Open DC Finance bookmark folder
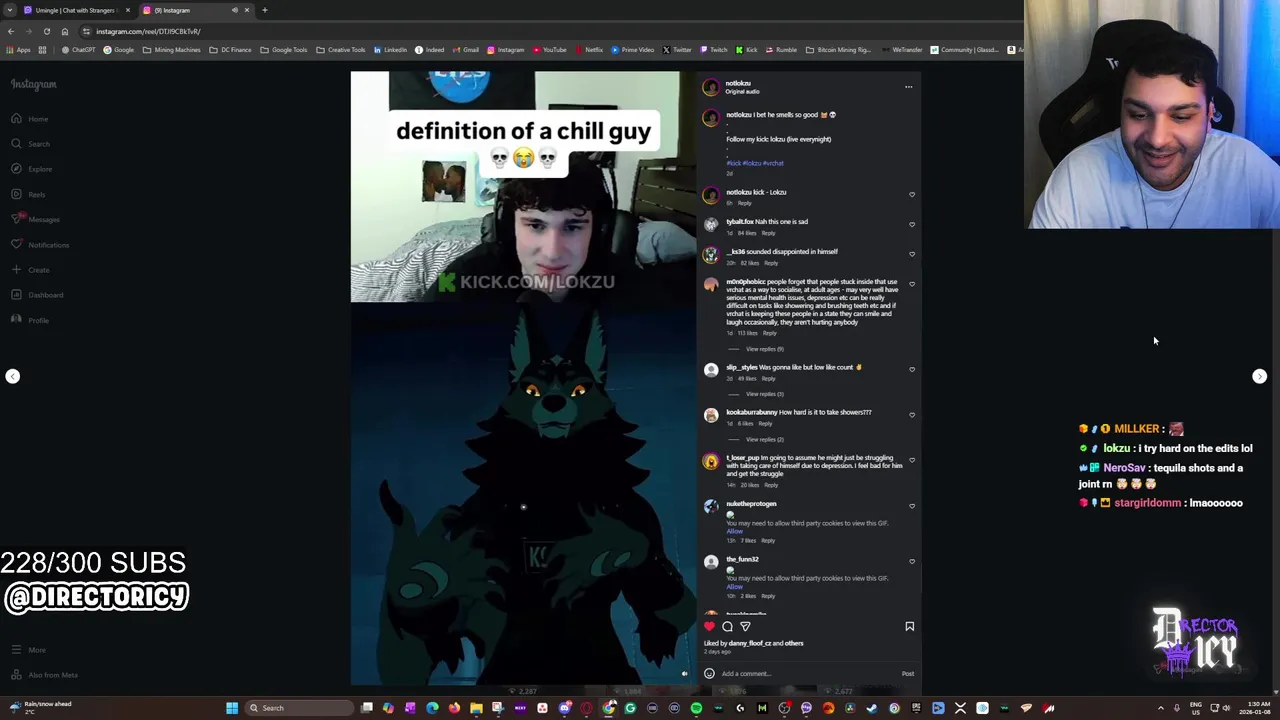Viewport: 1280px width, 720px height. (230, 50)
